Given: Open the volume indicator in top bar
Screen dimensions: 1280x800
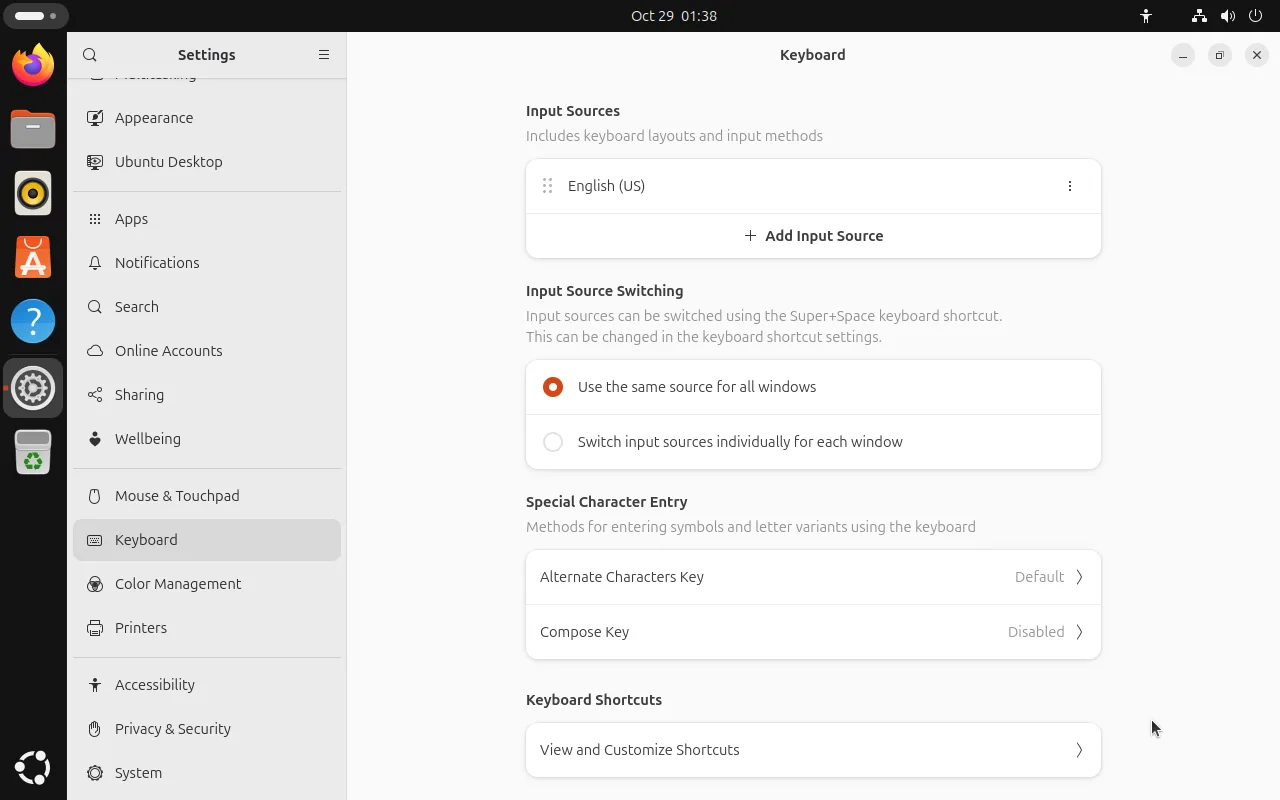Looking at the screenshot, I should (x=1228, y=16).
